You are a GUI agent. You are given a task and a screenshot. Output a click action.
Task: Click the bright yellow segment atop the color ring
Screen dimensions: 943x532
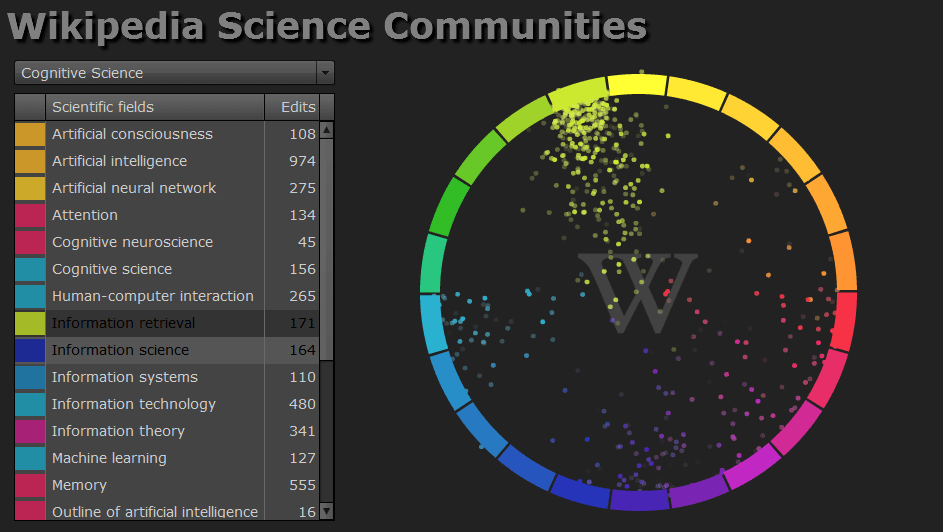(x=637, y=85)
